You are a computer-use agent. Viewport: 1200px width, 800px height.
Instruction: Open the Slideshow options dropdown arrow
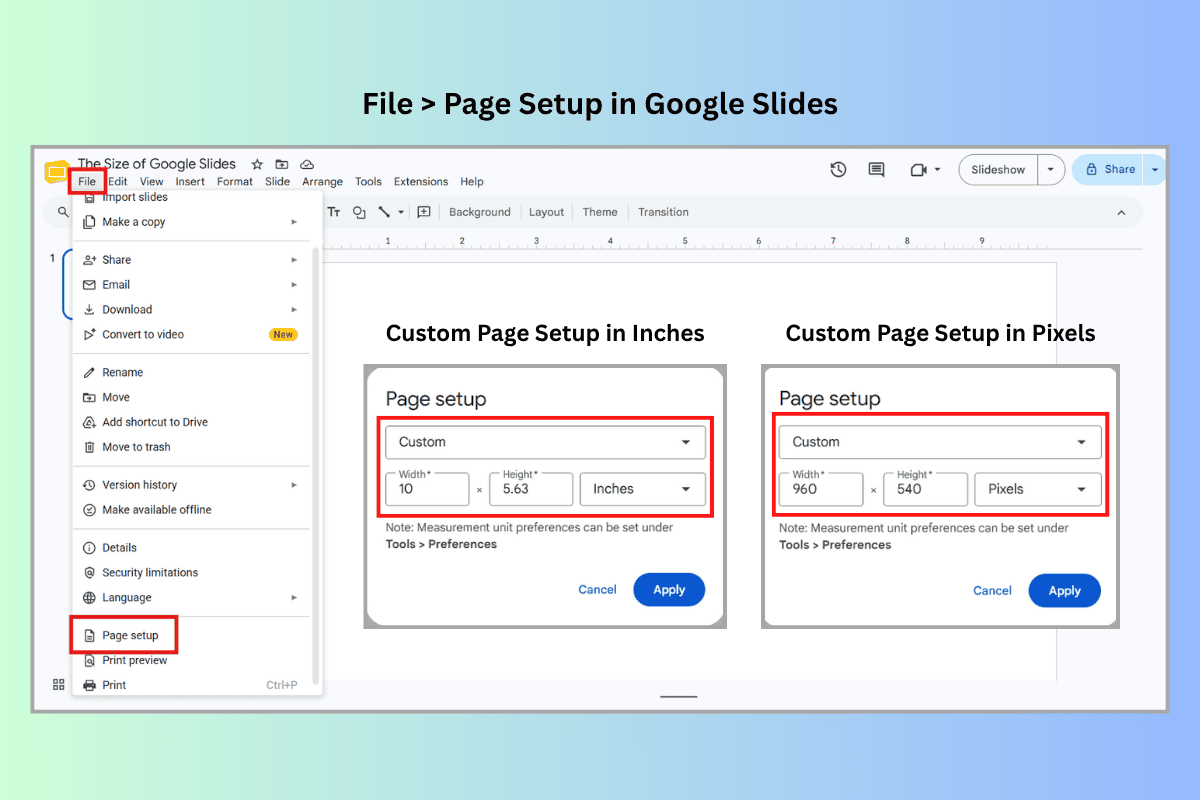click(x=1050, y=170)
